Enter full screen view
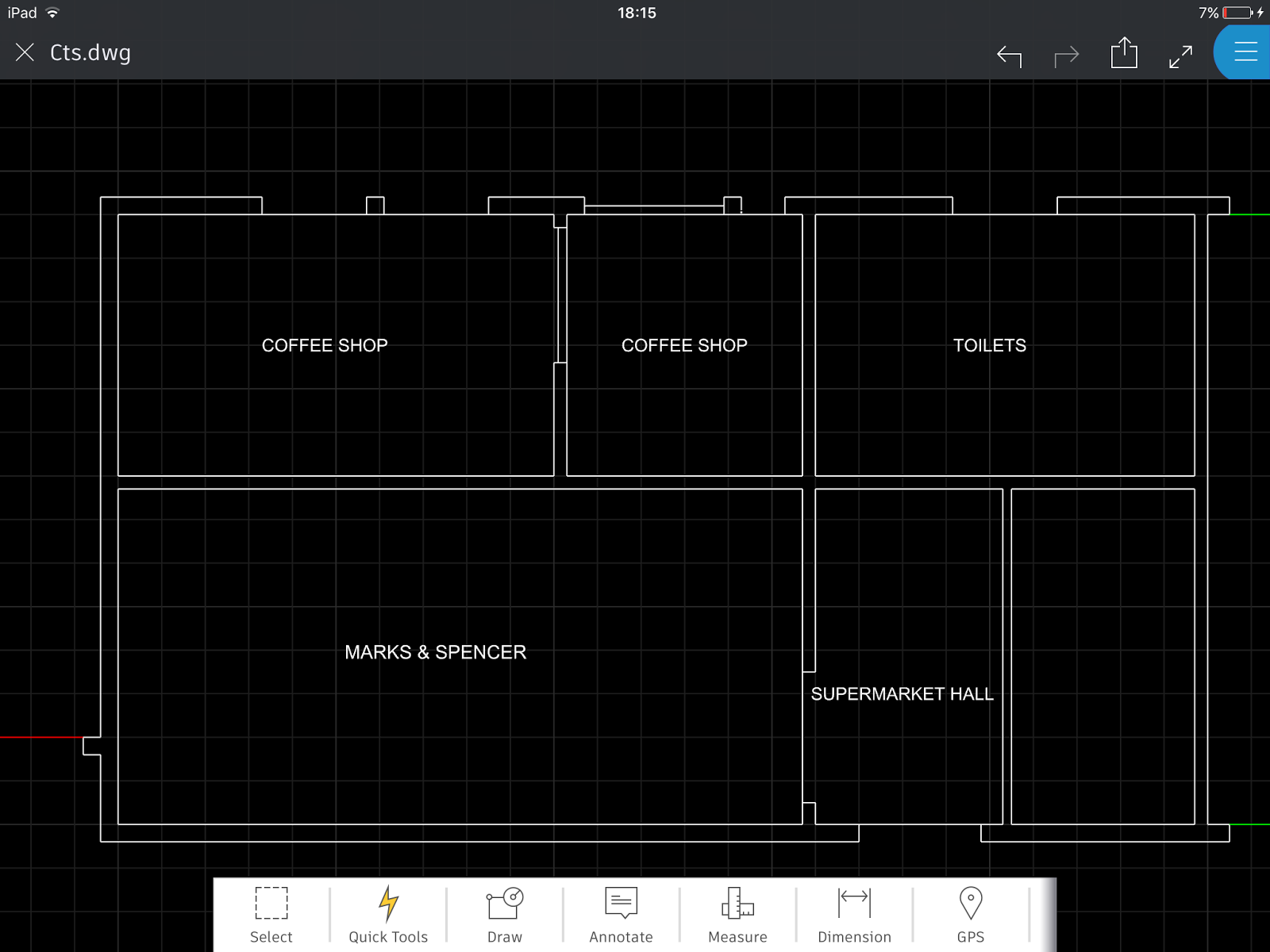 (x=1181, y=56)
